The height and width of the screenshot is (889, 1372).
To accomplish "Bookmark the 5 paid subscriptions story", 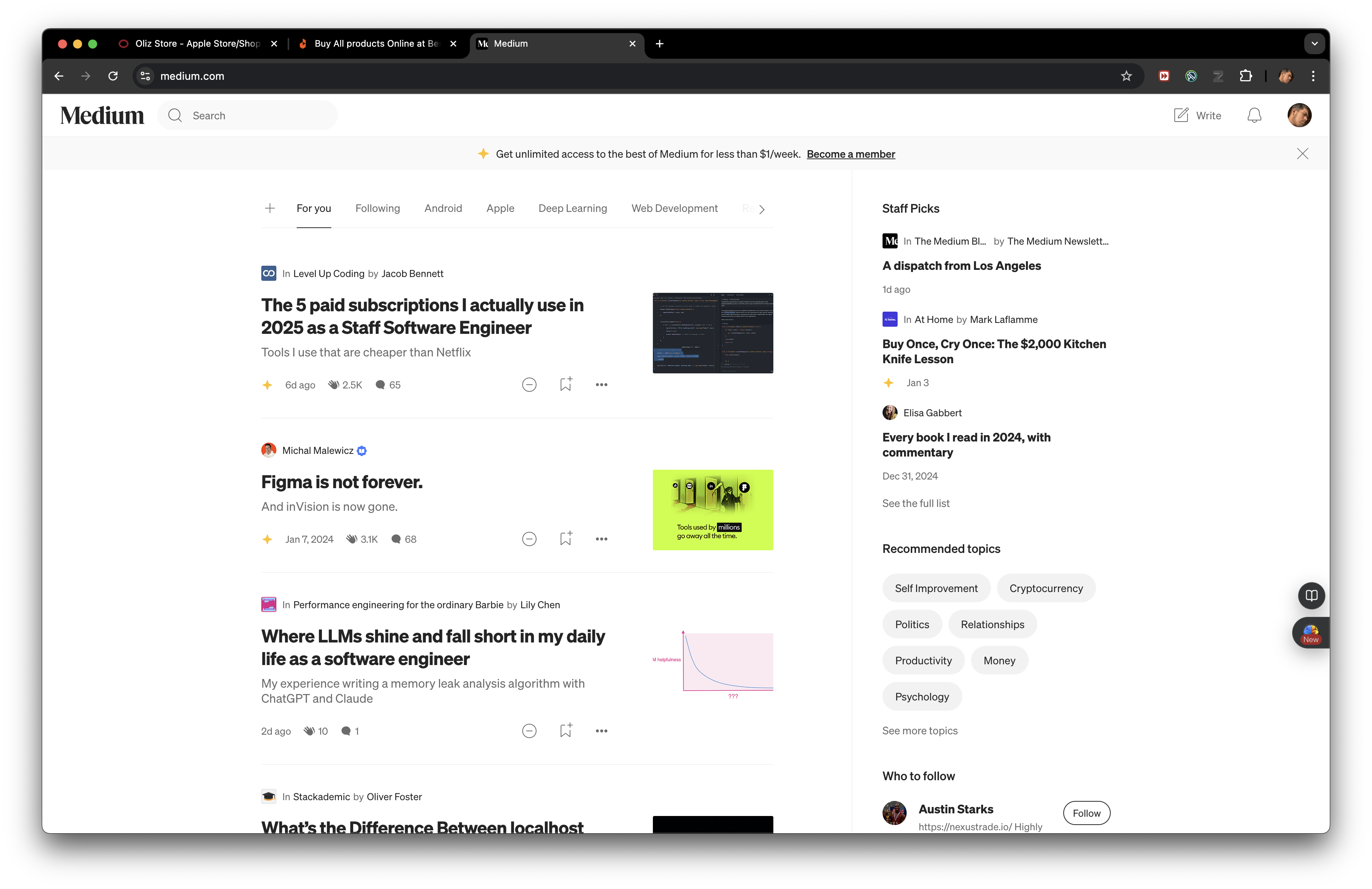I will (566, 384).
